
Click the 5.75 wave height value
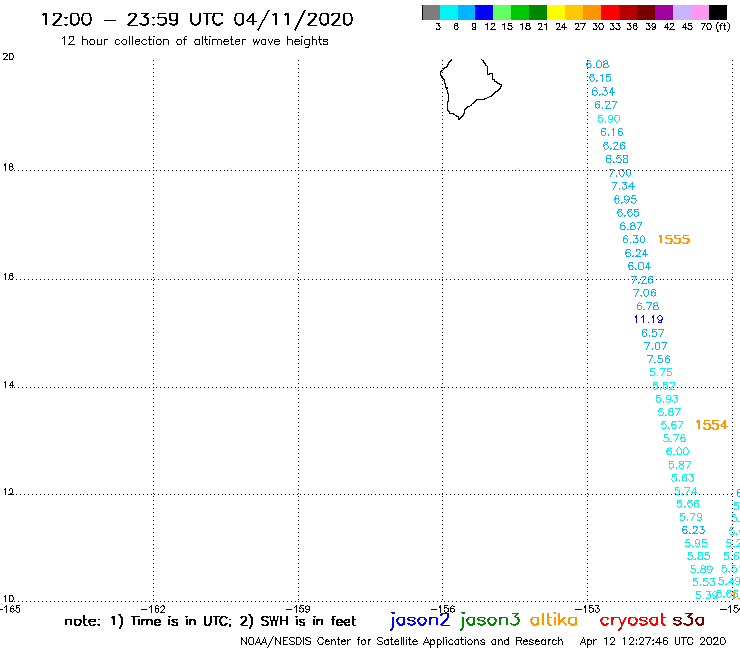click(x=661, y=372)
